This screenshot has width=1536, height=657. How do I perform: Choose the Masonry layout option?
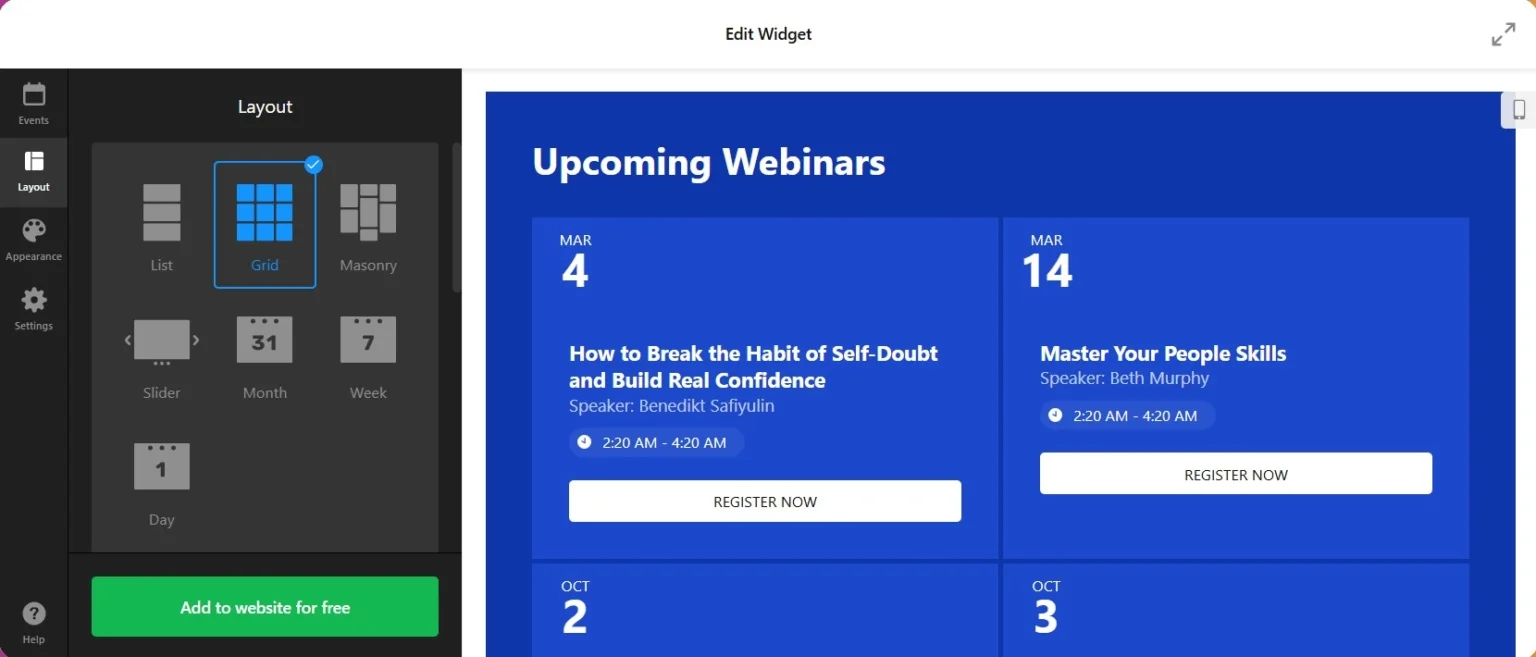[367, 212]
